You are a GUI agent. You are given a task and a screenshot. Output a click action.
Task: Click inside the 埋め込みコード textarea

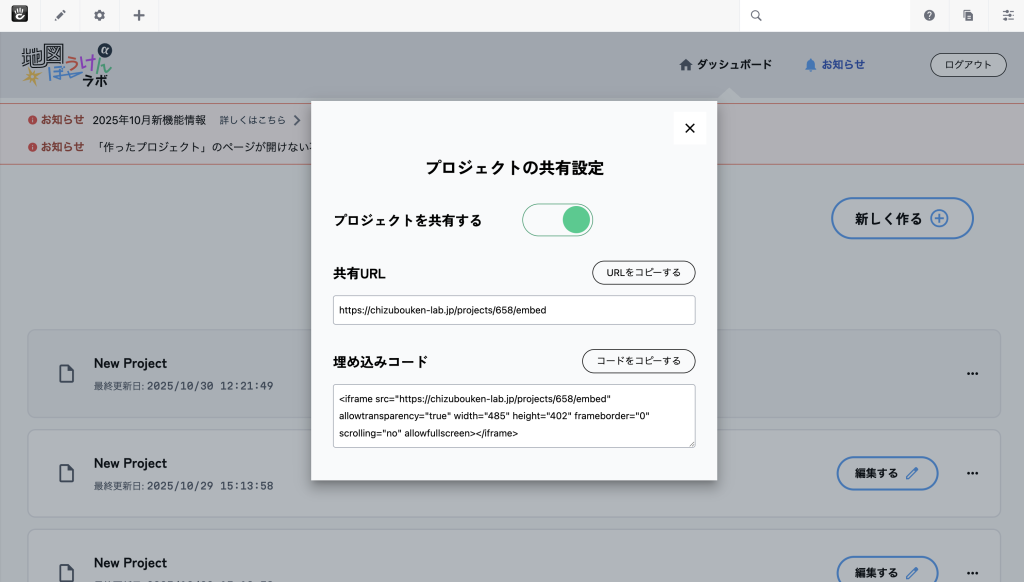click(x=513, y=415)
